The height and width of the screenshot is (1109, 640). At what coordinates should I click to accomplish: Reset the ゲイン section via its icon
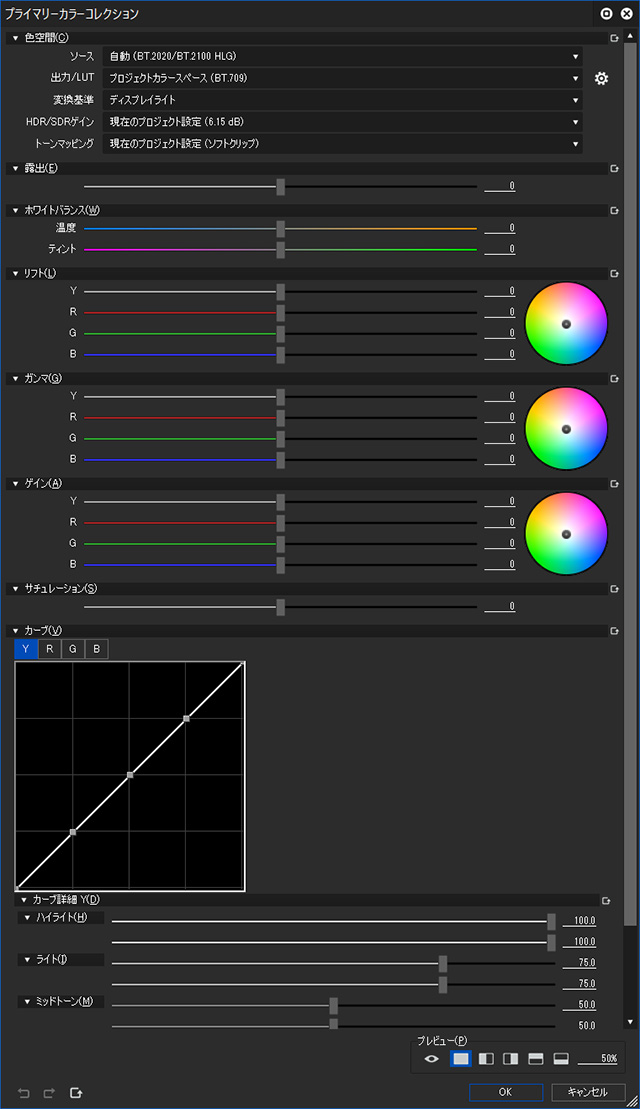(615, 484)
